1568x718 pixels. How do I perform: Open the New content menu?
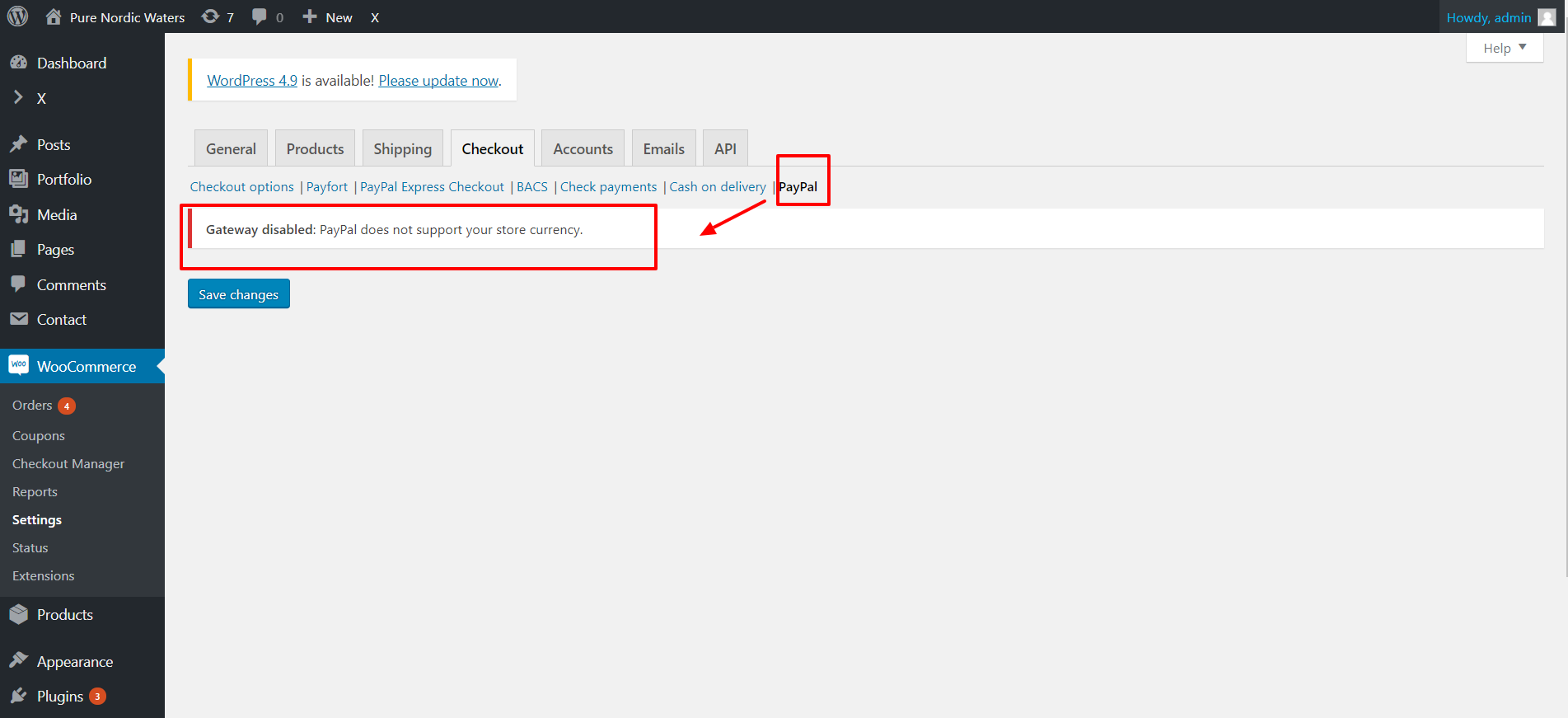coord(328,17)
